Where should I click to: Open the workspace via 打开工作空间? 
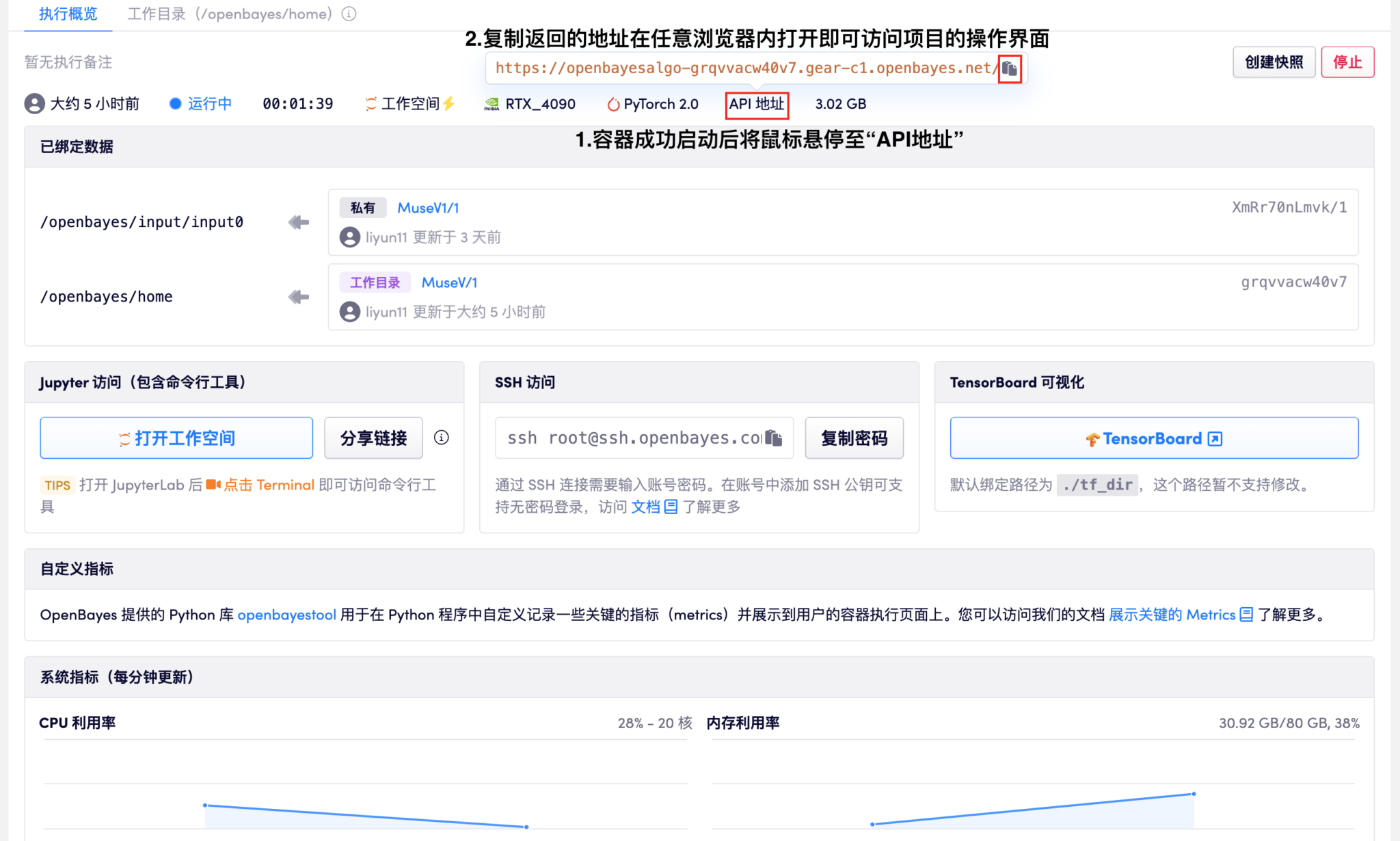176,438
